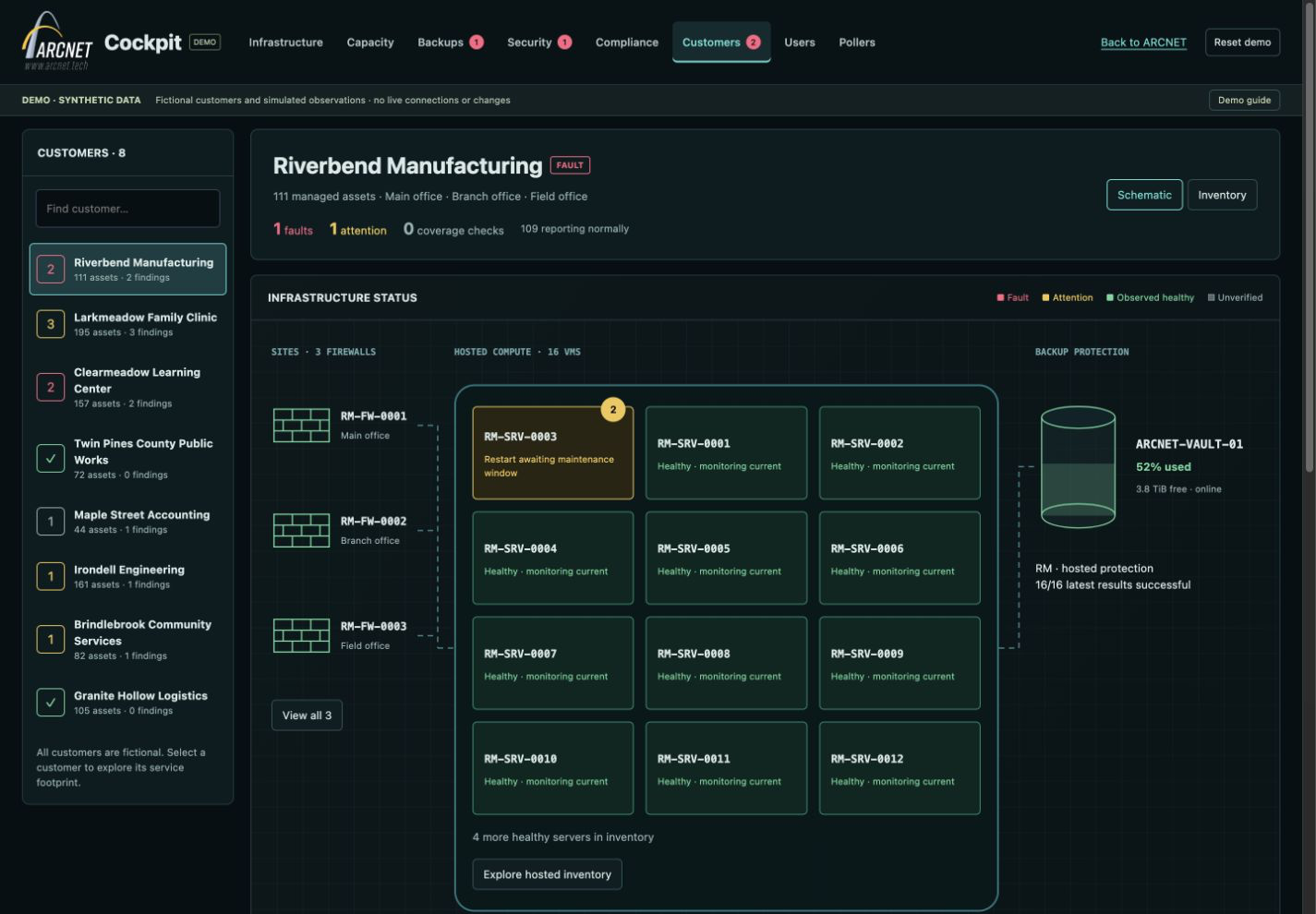The height and width of the screenshot is (914, 1316).
Task: Click the ARCNET logo
Action: click(56, 42)
